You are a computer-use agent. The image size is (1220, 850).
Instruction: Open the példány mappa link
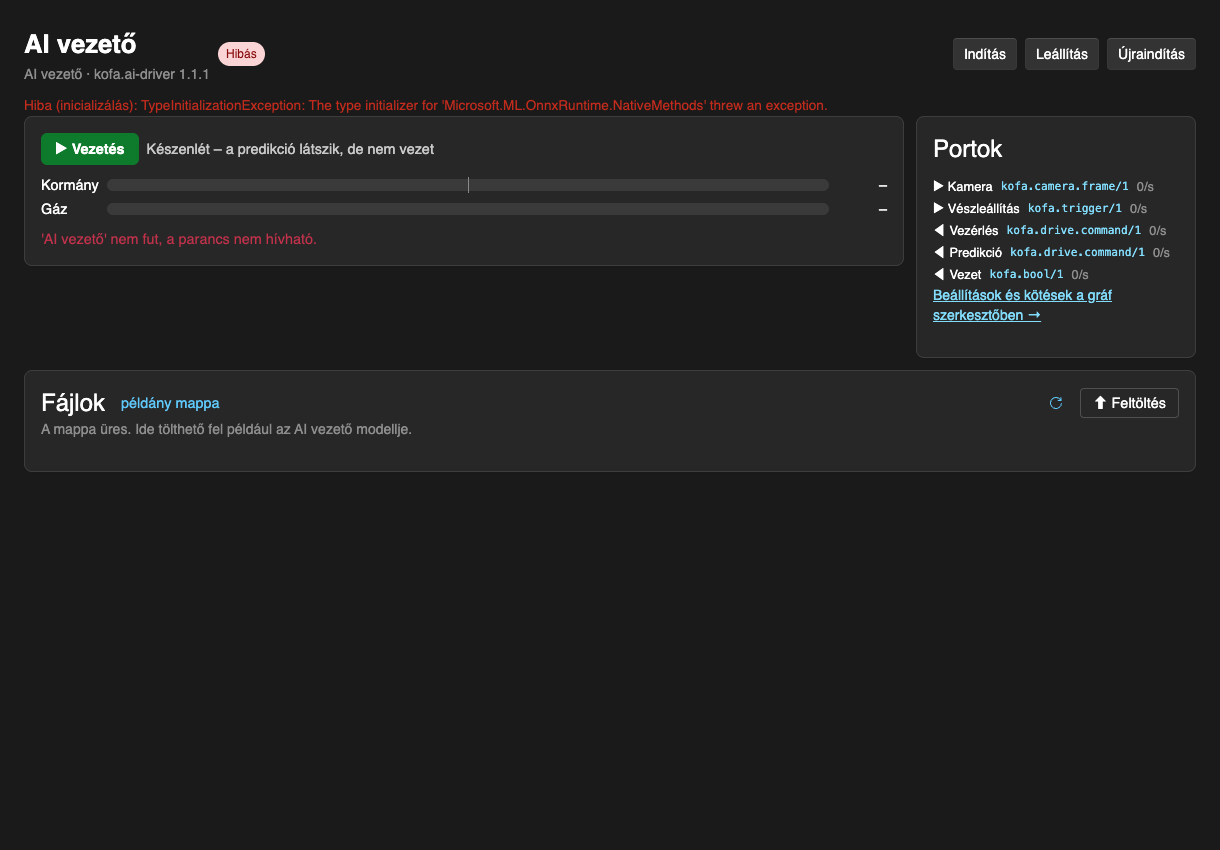[x=170, y=403]
